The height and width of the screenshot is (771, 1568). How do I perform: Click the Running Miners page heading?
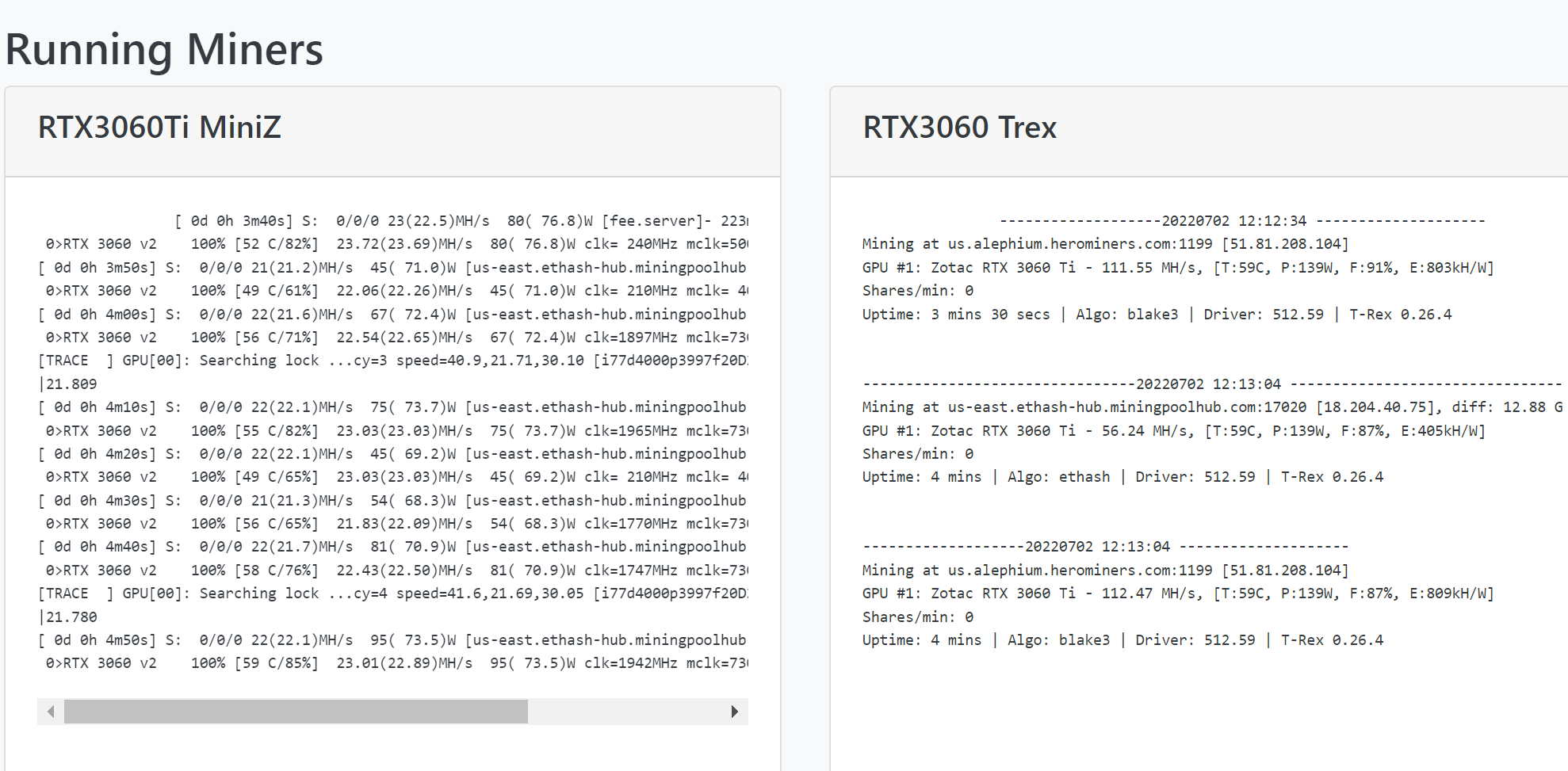point(164,49)
